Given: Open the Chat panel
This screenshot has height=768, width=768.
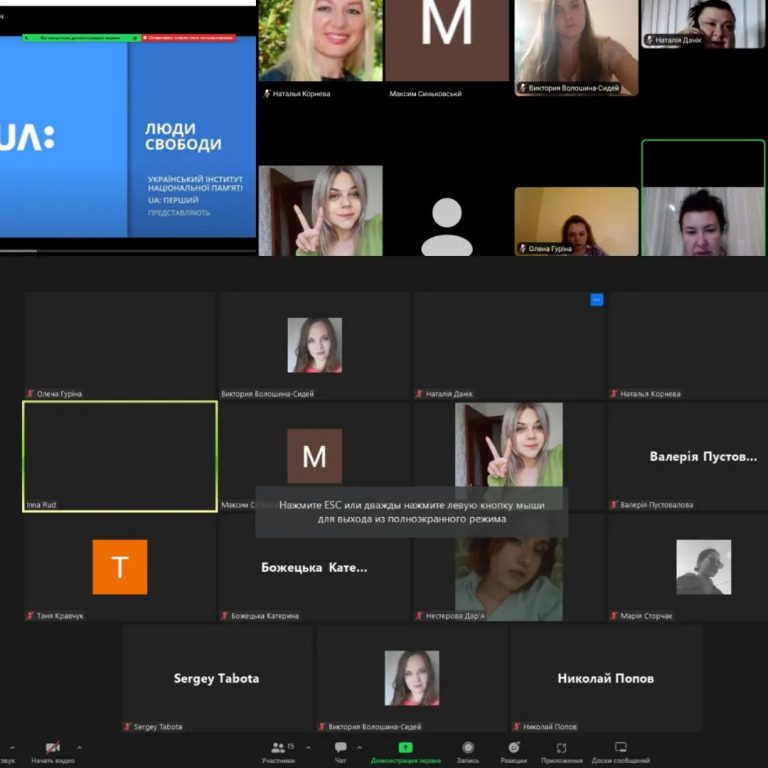Looking at the screenshot, I should (340, 748).
